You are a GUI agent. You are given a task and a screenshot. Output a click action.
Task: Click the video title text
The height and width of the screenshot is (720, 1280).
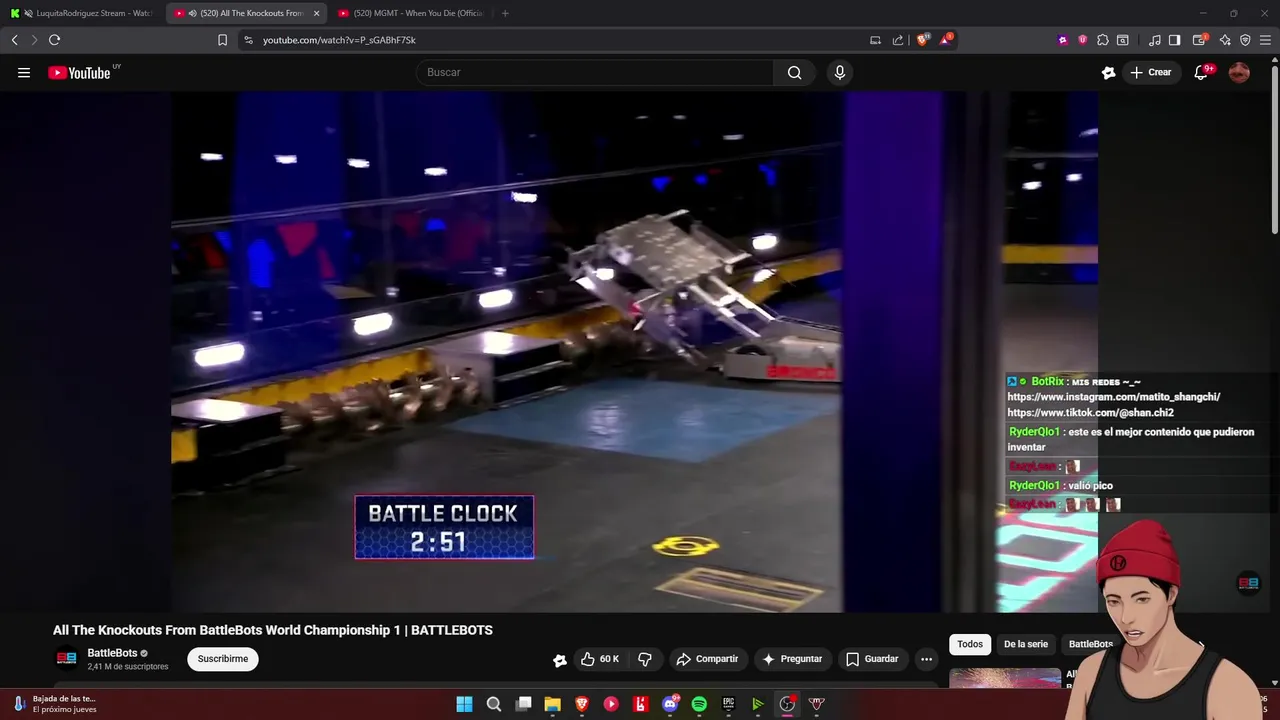point(273,630)
